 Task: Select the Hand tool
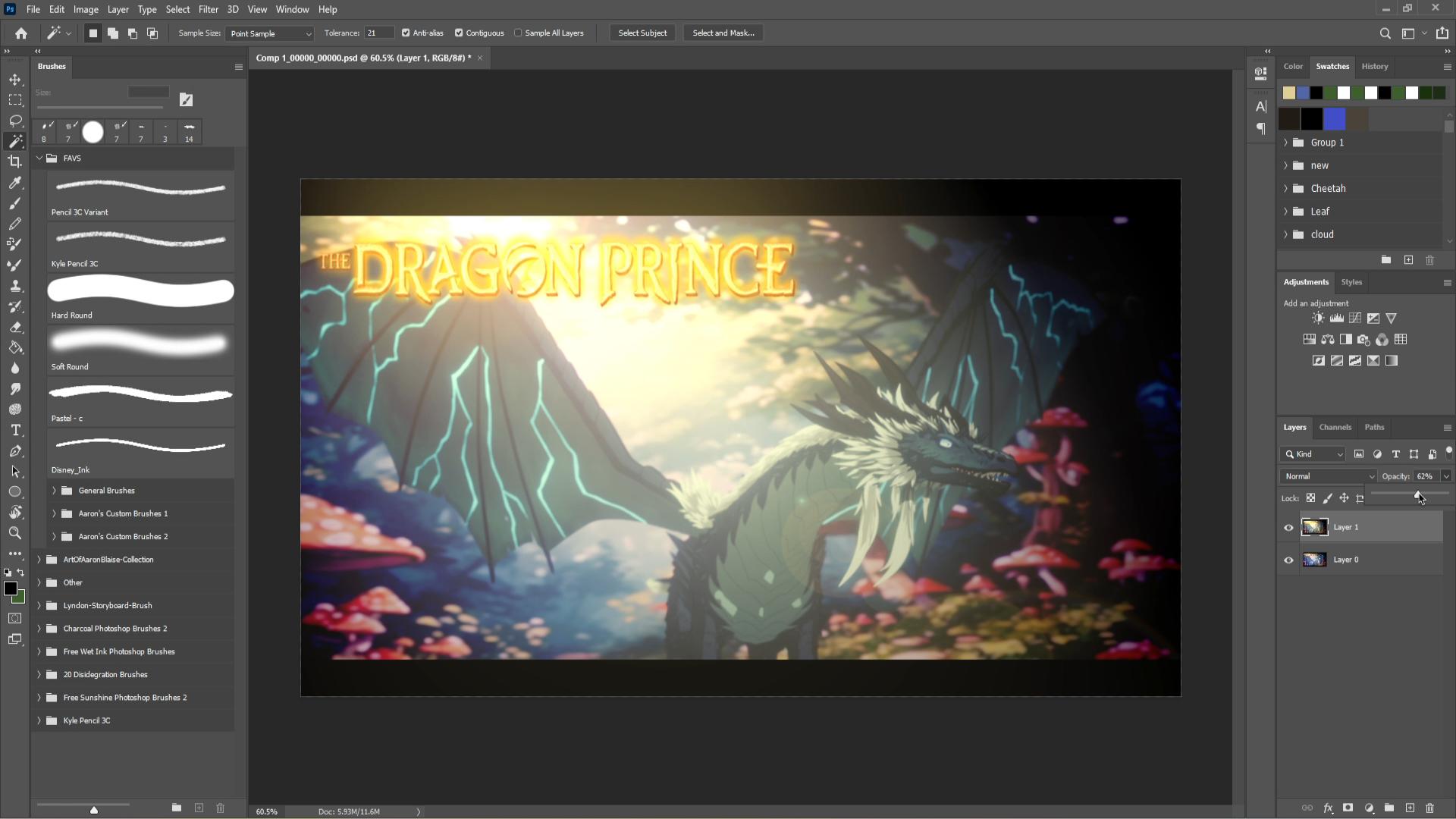15,513
